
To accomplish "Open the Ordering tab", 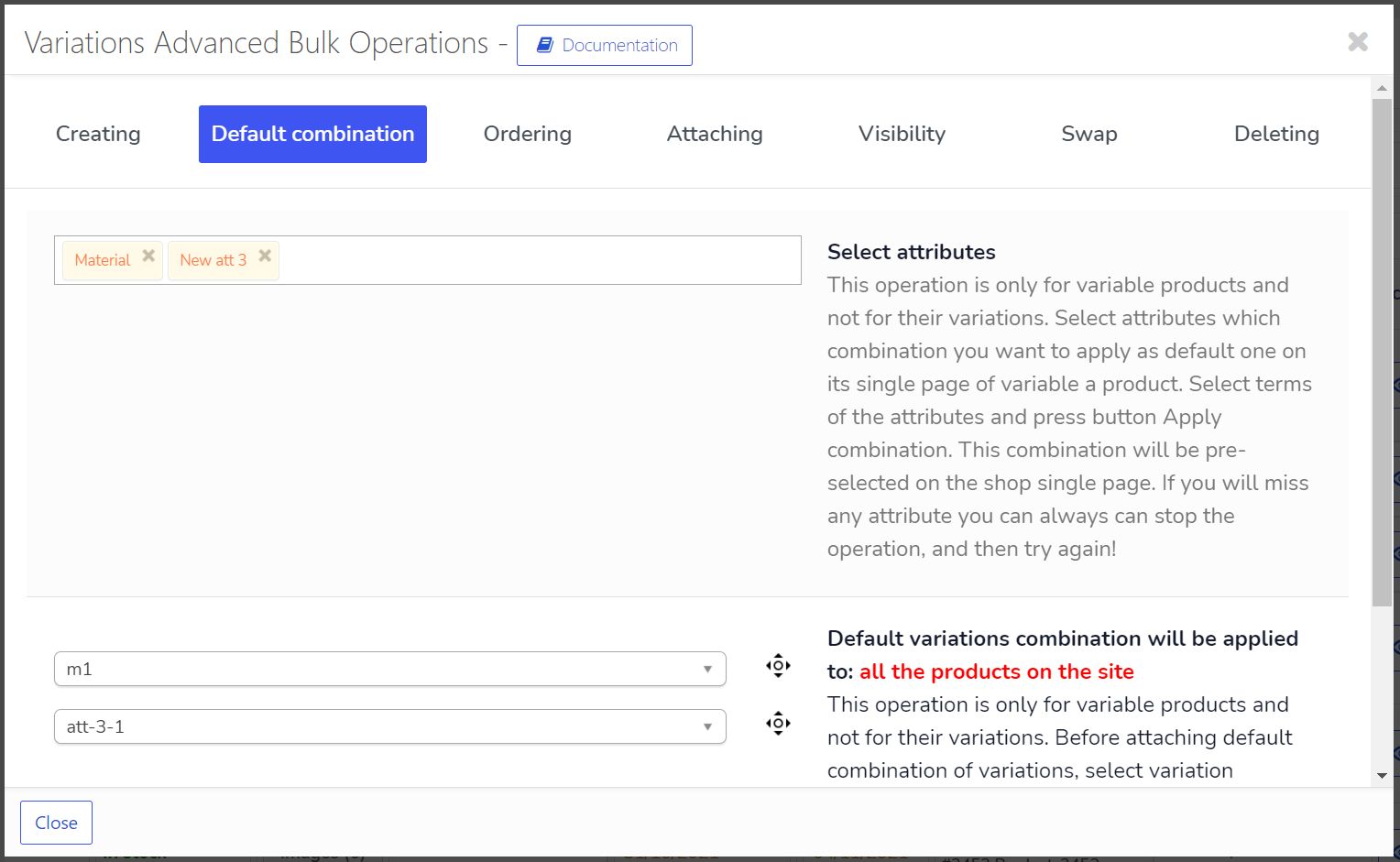I will tap(527, 134).
